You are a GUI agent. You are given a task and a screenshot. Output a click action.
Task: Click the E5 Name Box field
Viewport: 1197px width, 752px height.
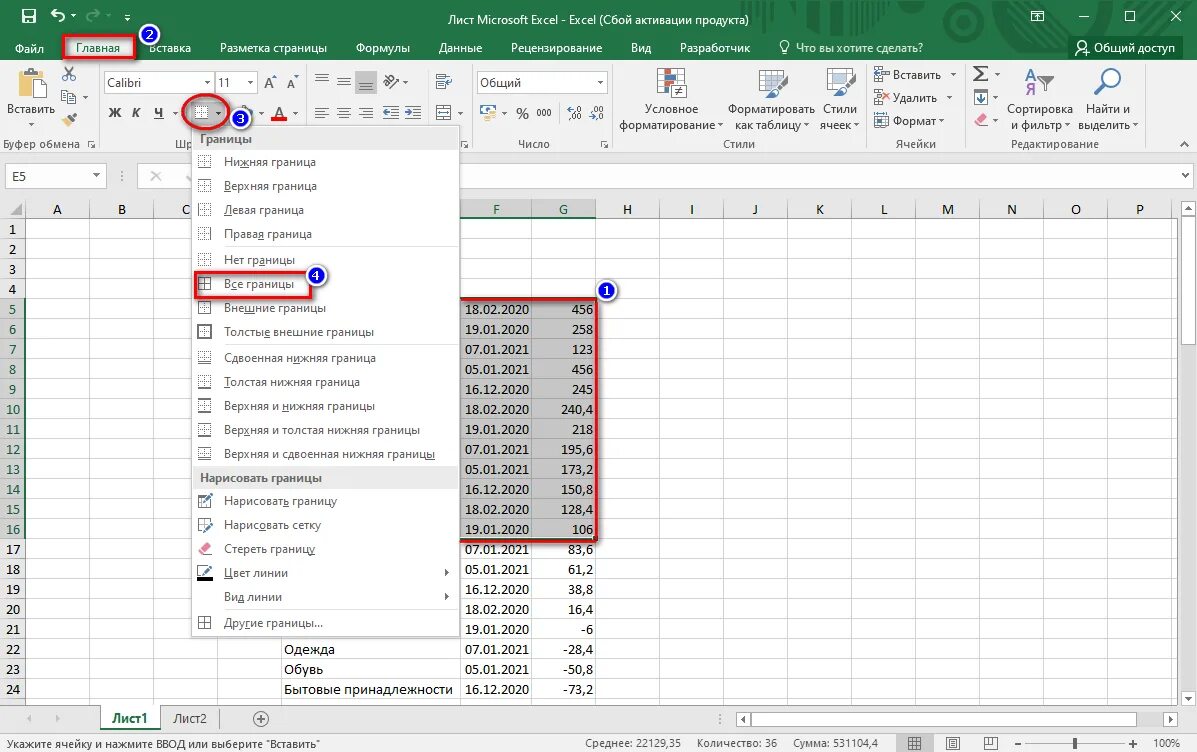pos(48,176)
